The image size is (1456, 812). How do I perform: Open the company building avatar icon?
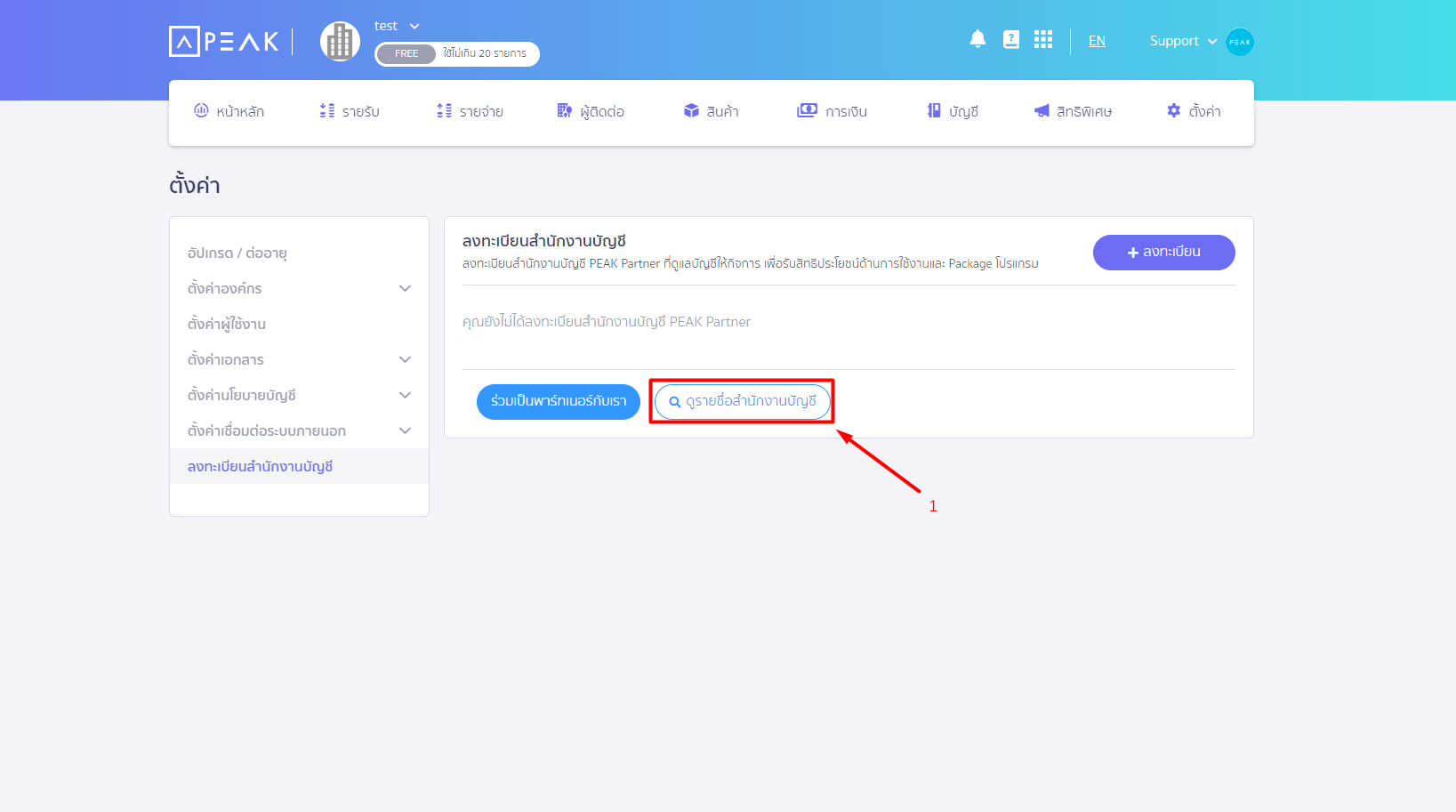(x=340, y=41)
